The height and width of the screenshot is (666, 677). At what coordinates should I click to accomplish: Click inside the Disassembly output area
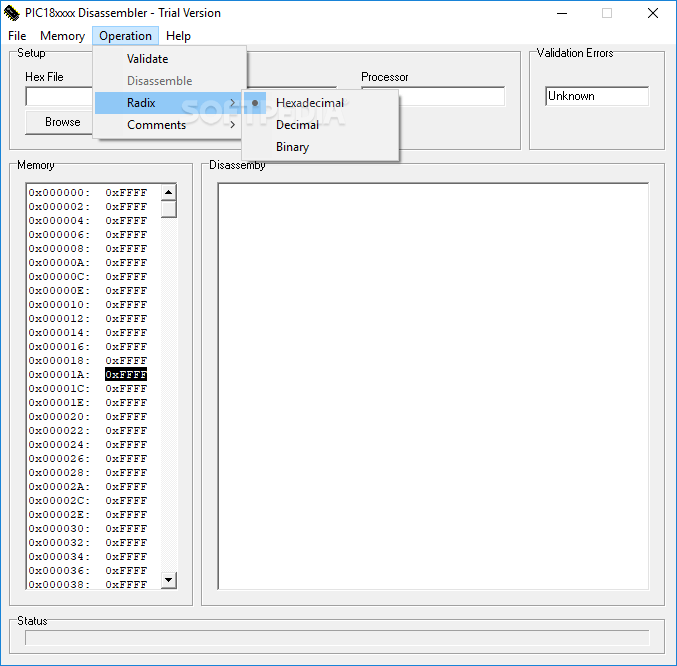click(433, 386)
